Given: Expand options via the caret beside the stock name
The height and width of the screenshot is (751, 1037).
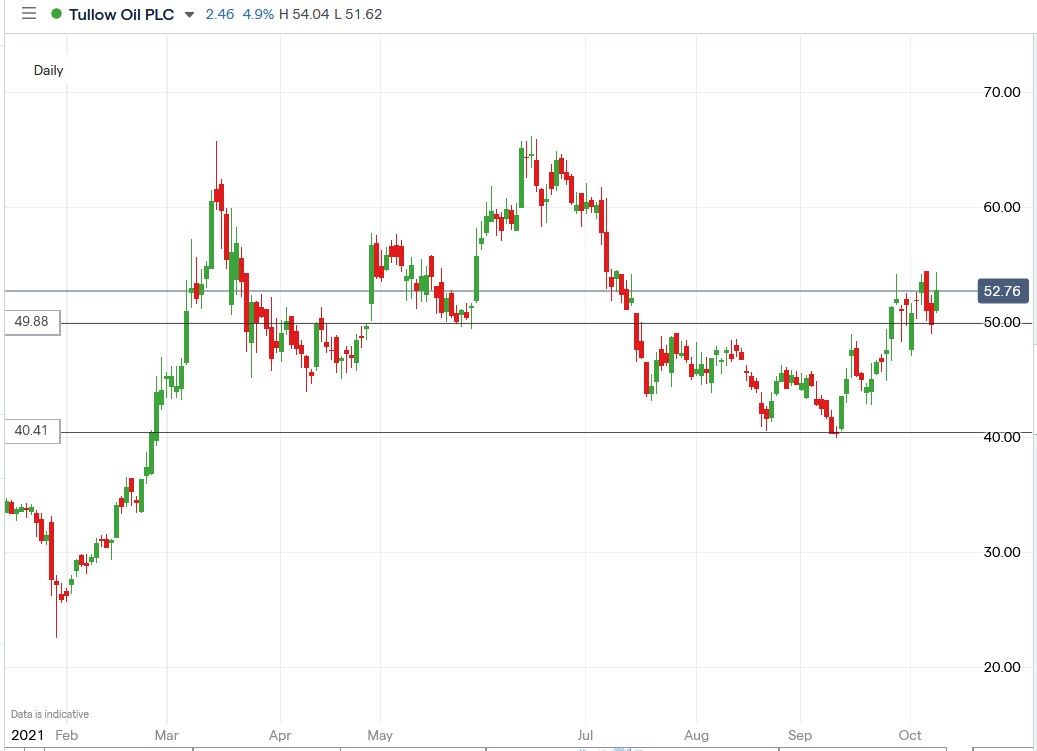Looking at the screenshot, I should pos(188,15).
